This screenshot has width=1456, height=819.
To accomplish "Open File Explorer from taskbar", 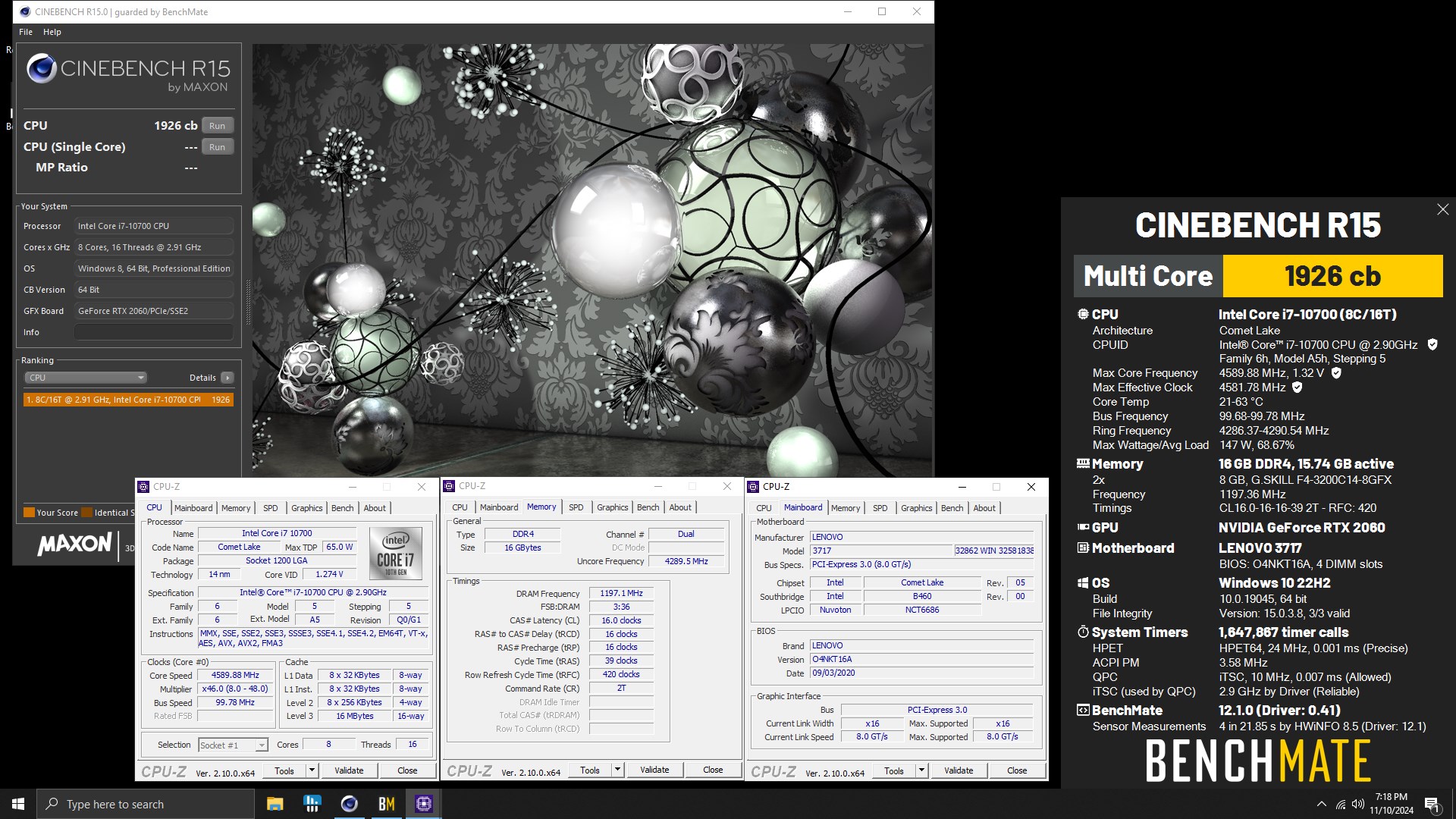I will (x=275, y=804).
